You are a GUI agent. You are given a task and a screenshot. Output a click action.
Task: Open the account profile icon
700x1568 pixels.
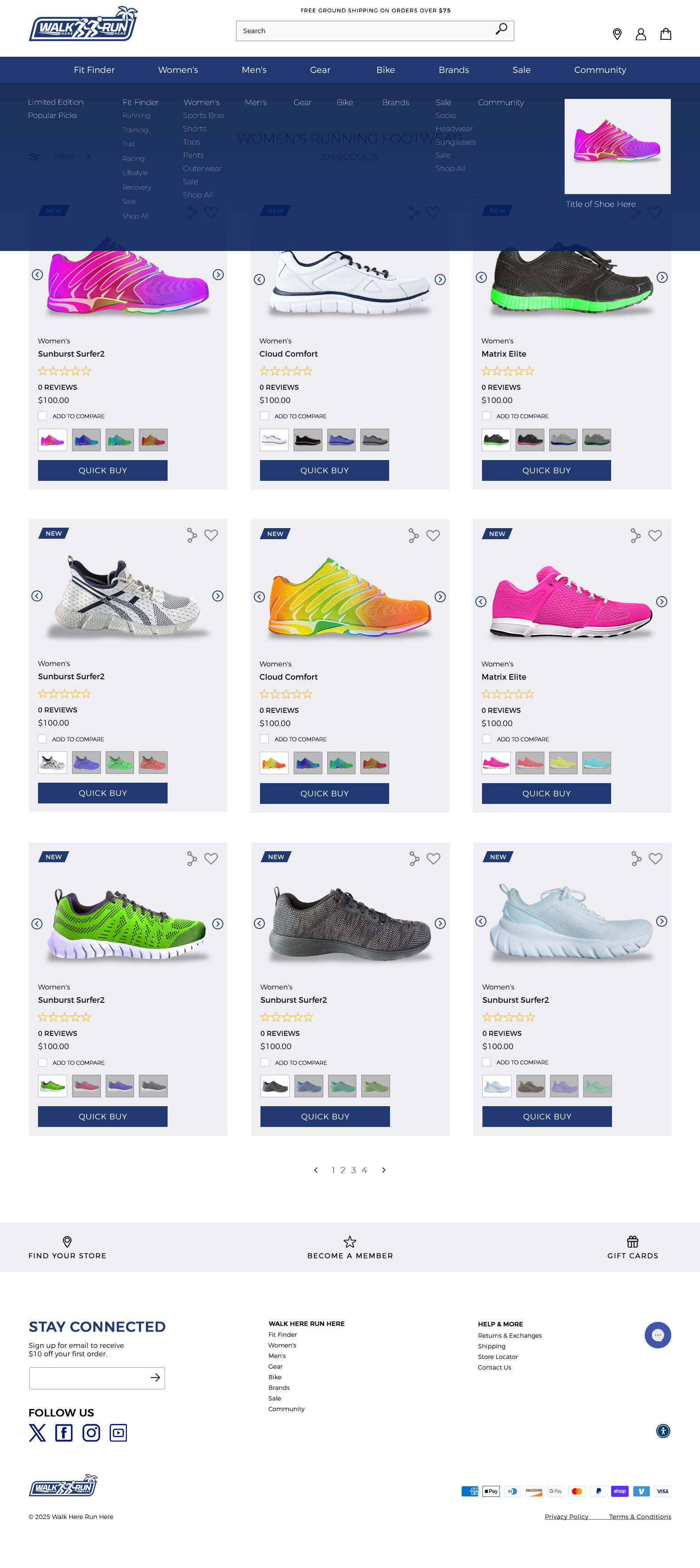(x=640, y=34)
